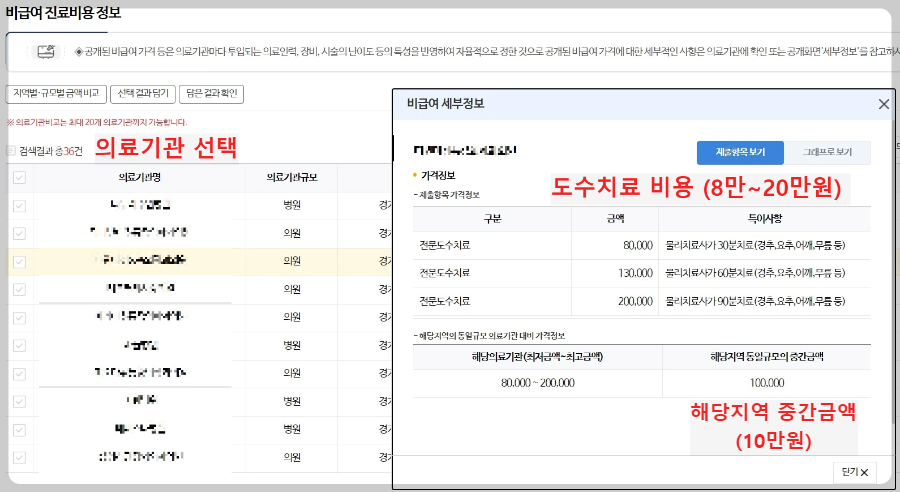900x492 pixels.
Task: Click 비급여 진료비용 정보 page title
Action: pos(63,13)
